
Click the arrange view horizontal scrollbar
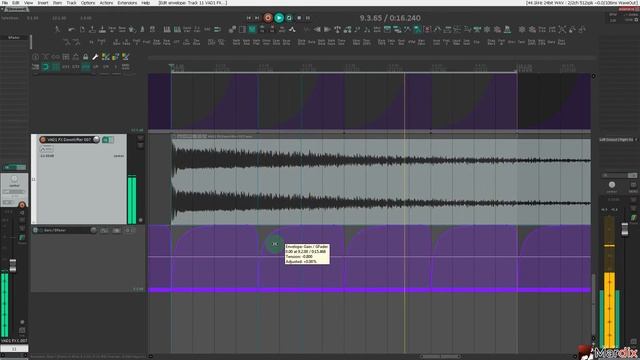point(440,356)
